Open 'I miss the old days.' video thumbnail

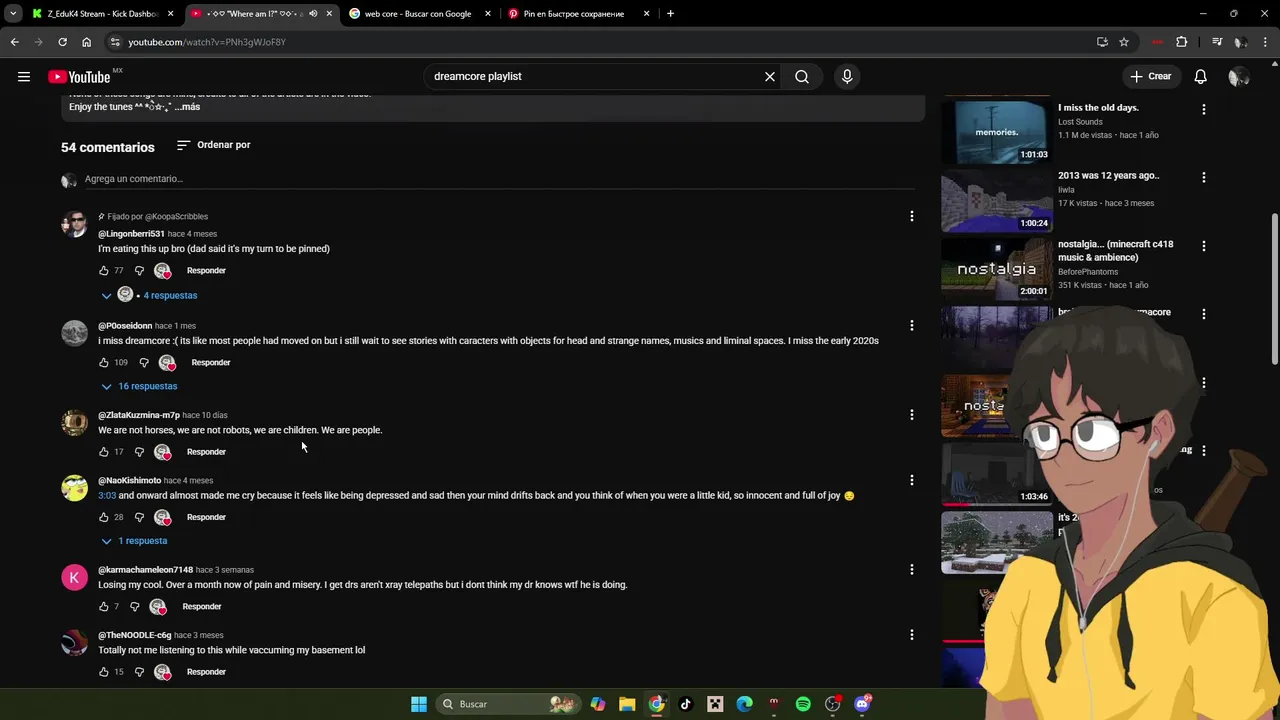[996, 130]
